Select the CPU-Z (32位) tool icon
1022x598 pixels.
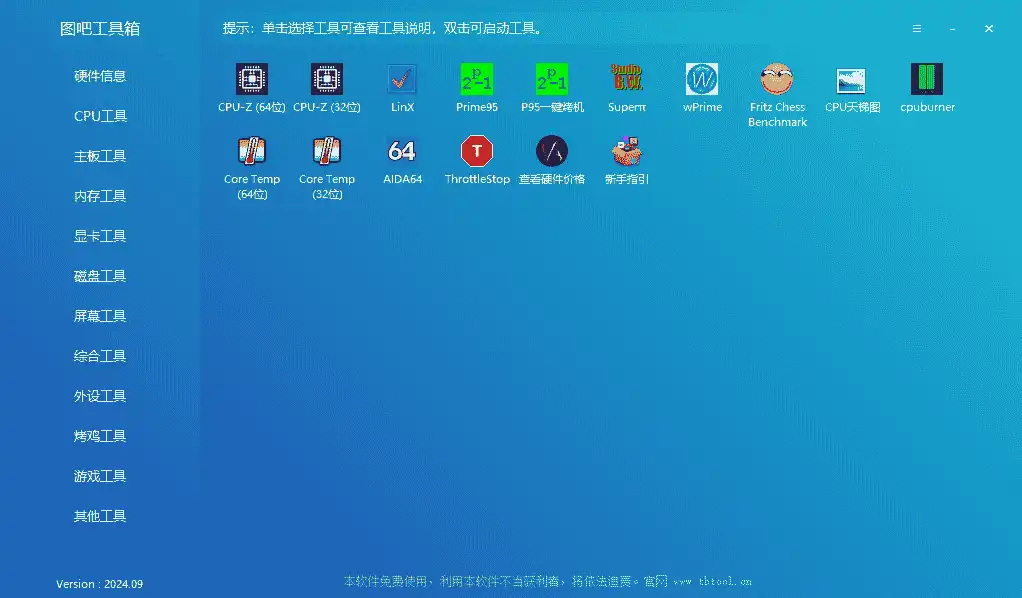click(x=327, y=79)
